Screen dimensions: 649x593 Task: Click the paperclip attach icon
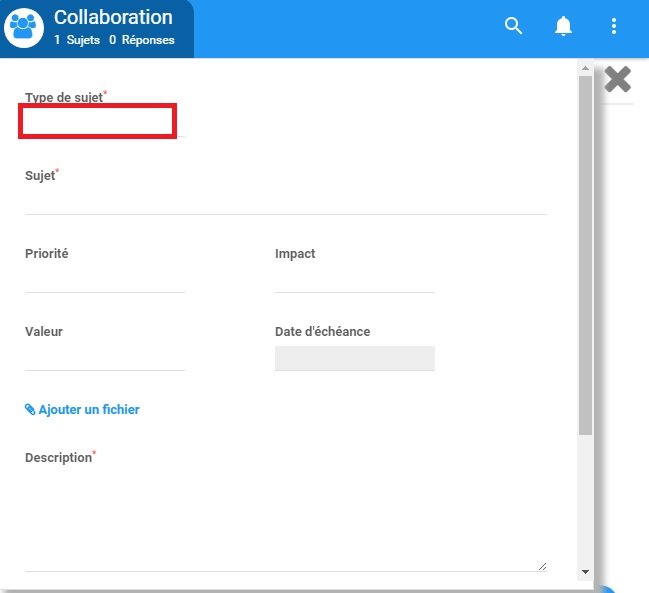(x=30, y=410)
